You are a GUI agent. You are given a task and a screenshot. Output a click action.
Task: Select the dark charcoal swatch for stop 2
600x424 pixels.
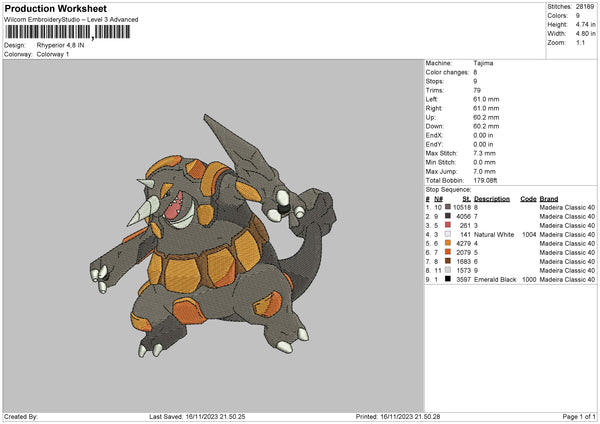pos(449,216)
